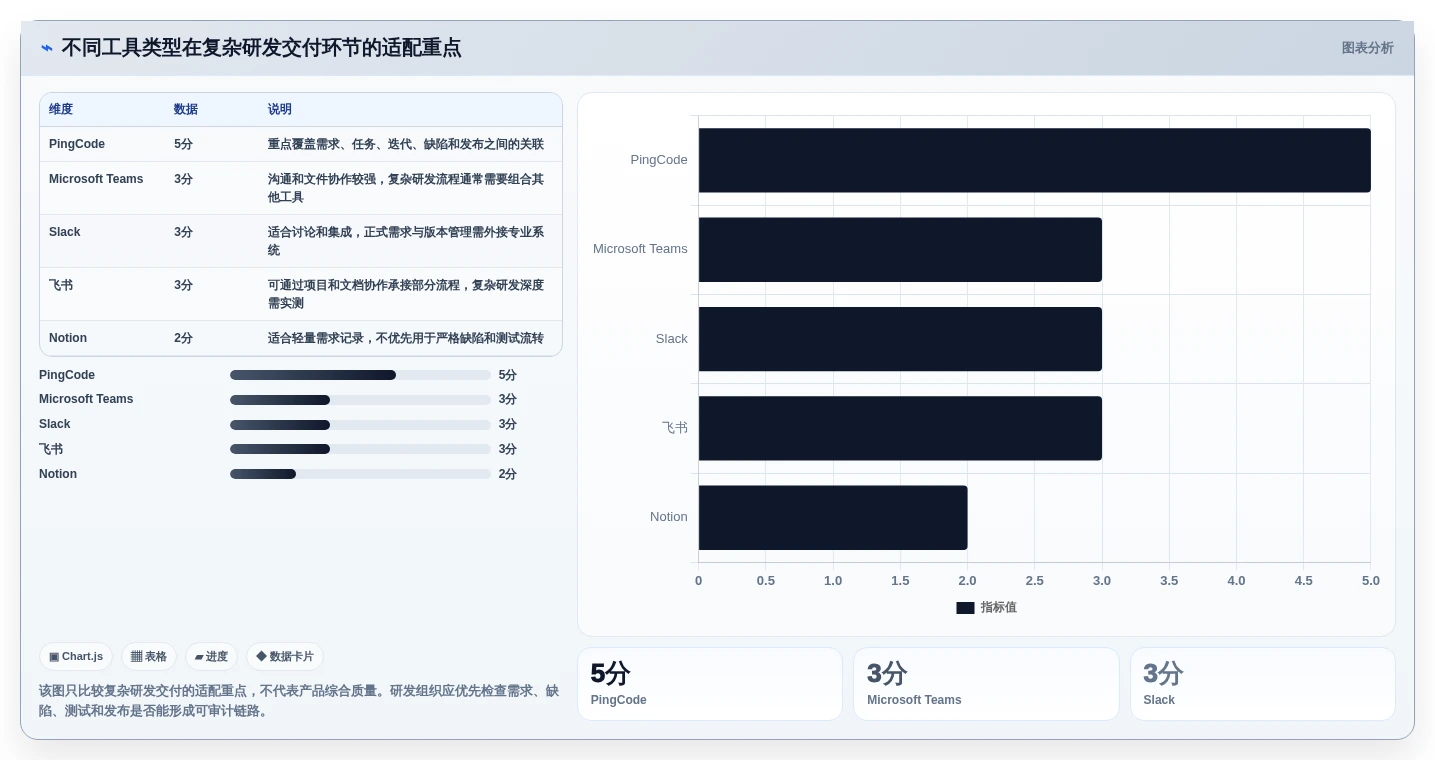Click the 飞书 y-axis label on chart

pyautogui.click(x=675, y=428)
